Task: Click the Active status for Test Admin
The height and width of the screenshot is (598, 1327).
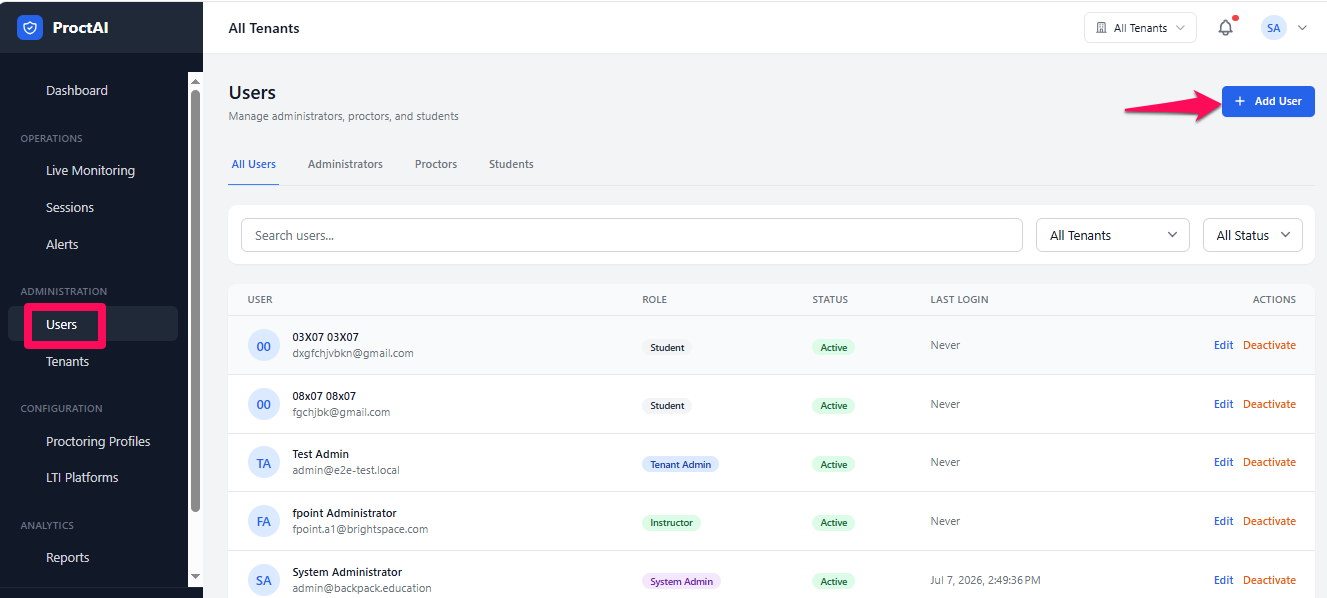Action: pos(833,464)
